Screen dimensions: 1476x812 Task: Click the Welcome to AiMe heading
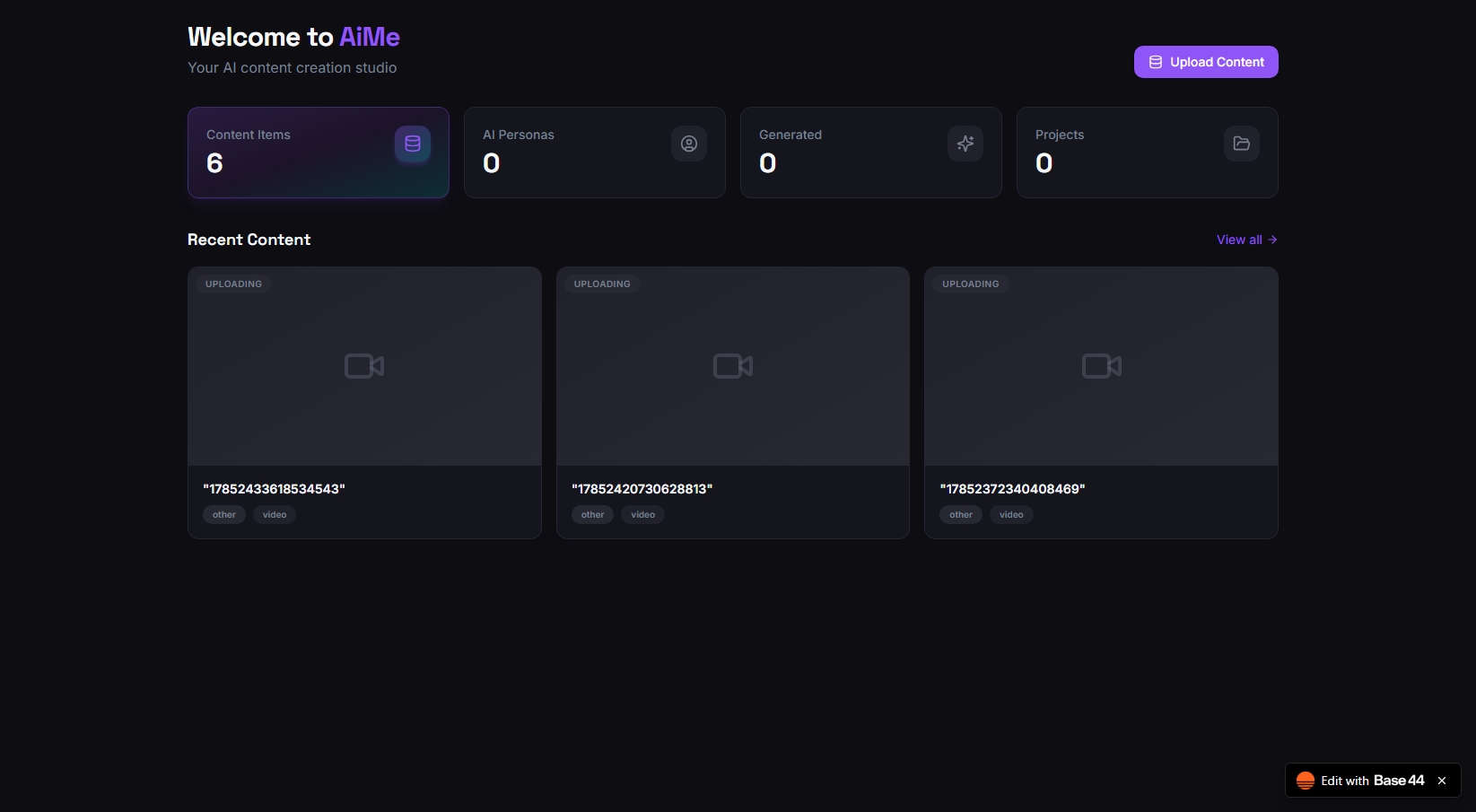(x=294, y=37)
